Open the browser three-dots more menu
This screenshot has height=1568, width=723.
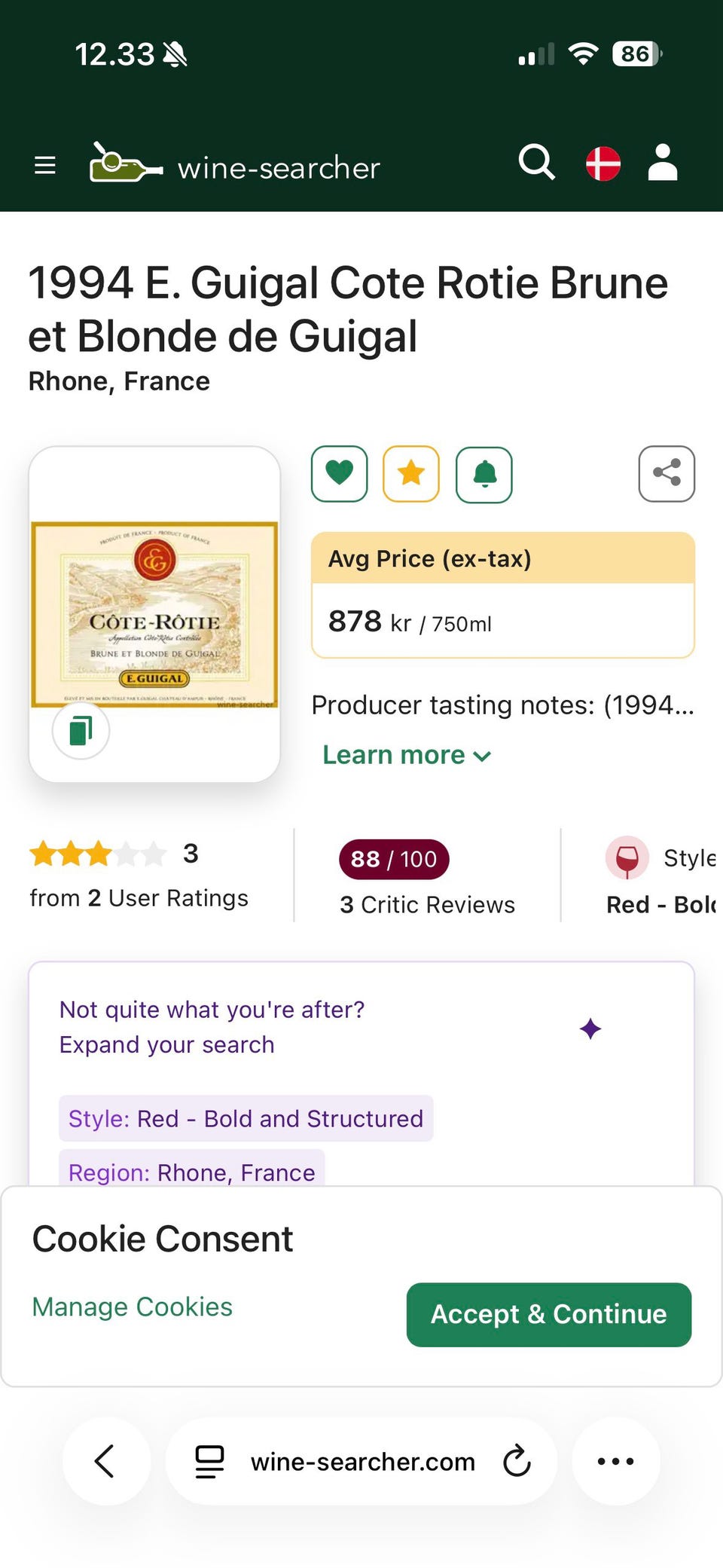coord(615,1461)
